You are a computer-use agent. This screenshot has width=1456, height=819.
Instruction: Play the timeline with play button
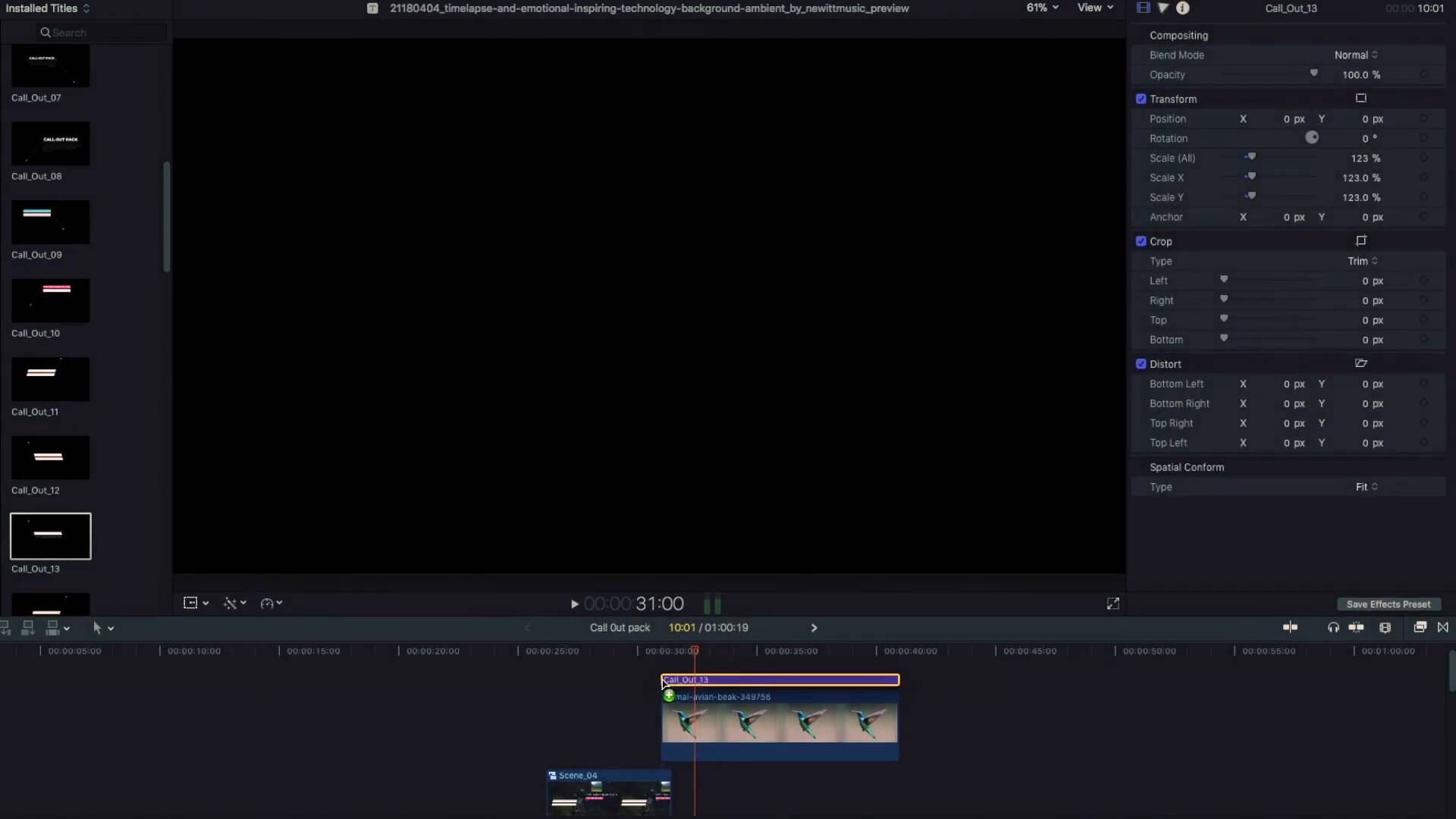(575, 604)
